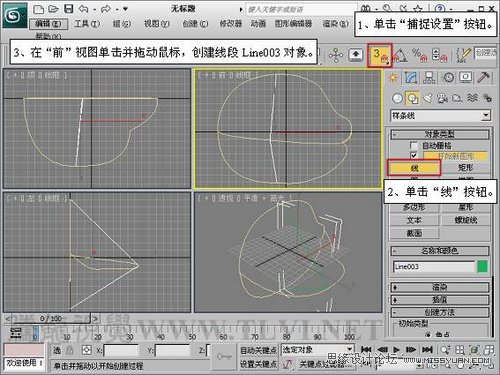Screen dimensions: 500x375
Task: Select the 角点 Corner radio button
Action: pyautogui.click(x=428, y=334)
